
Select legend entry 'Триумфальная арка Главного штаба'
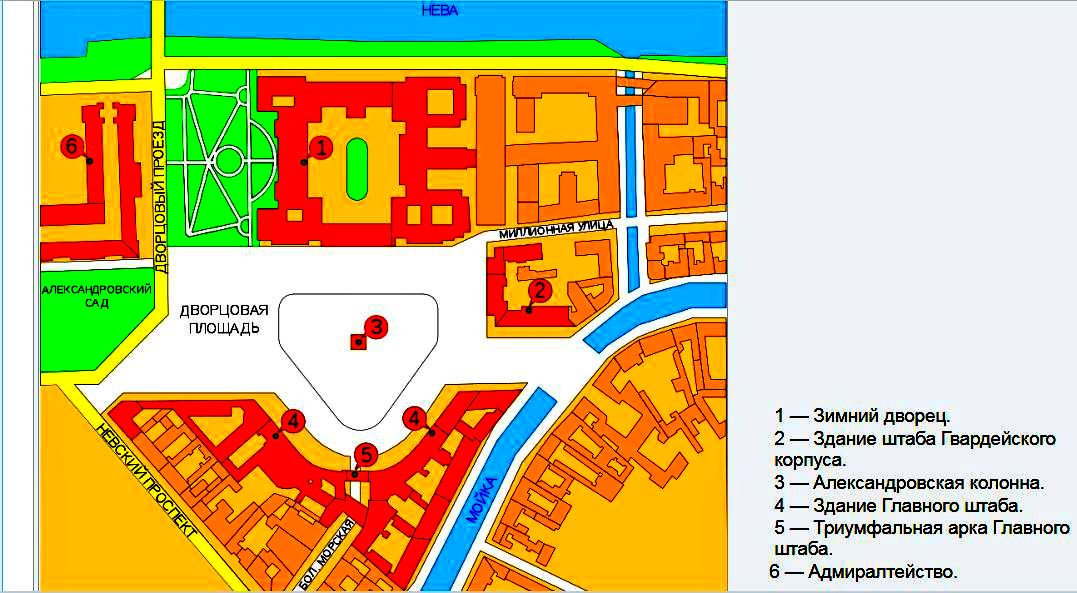[922, 539]
